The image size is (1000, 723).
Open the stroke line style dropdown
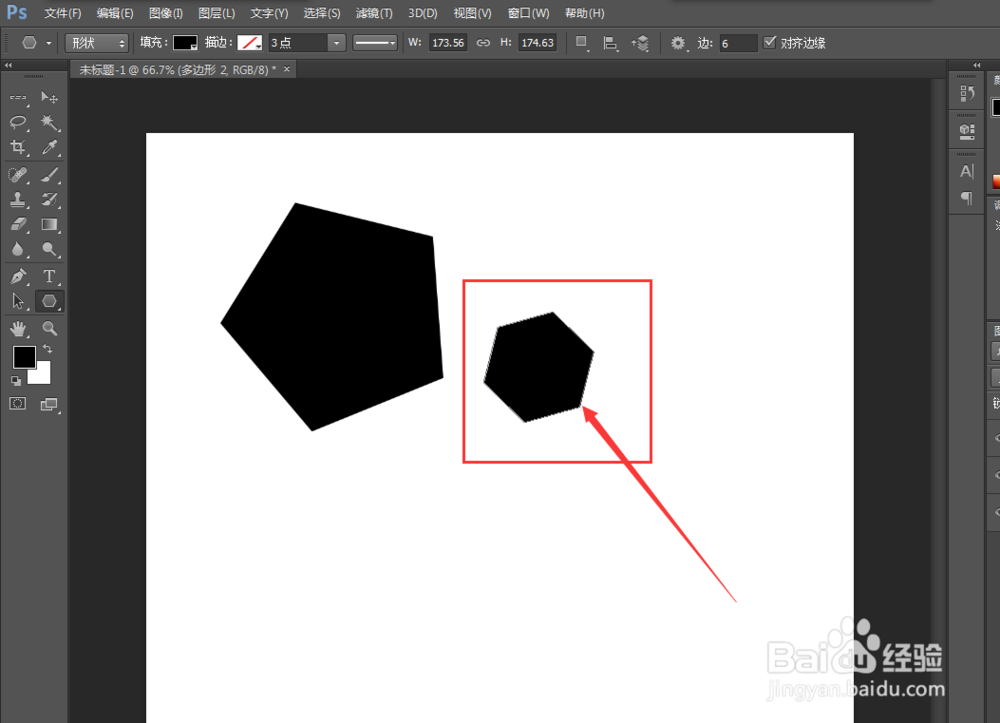pos(375,43)
